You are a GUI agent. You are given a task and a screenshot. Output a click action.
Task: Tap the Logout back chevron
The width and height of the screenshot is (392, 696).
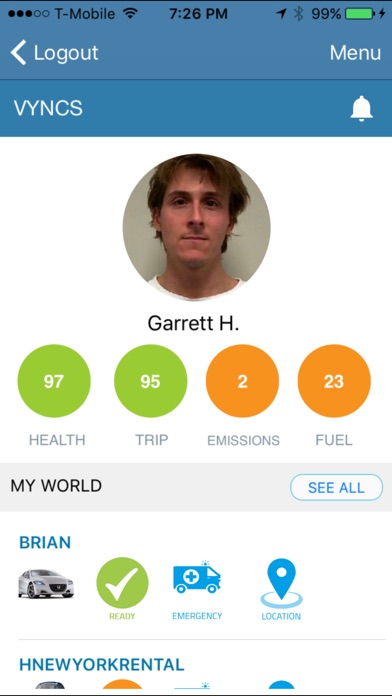[x=19, y=52]
